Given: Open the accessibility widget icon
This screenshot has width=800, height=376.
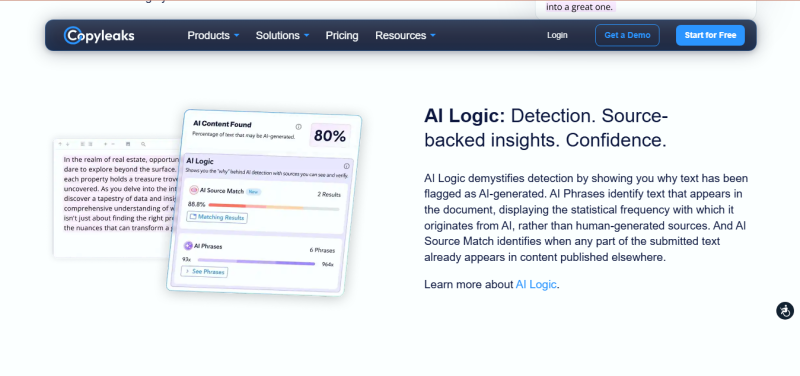Looking at the screenshot, I should [x=785, y=310].
